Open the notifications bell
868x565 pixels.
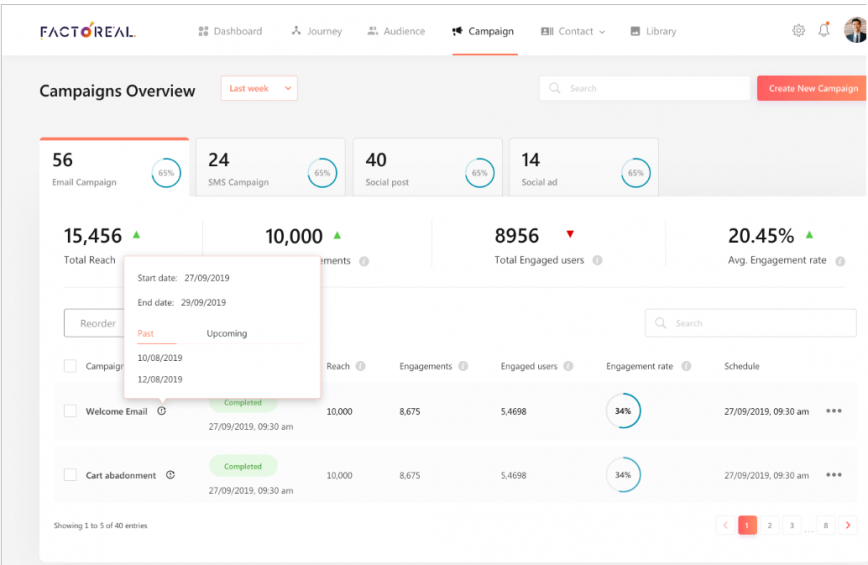point(824,31)
